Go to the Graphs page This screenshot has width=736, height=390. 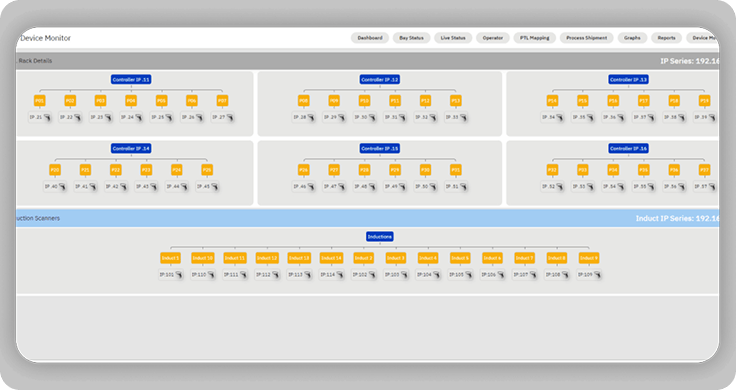point(632,38)
